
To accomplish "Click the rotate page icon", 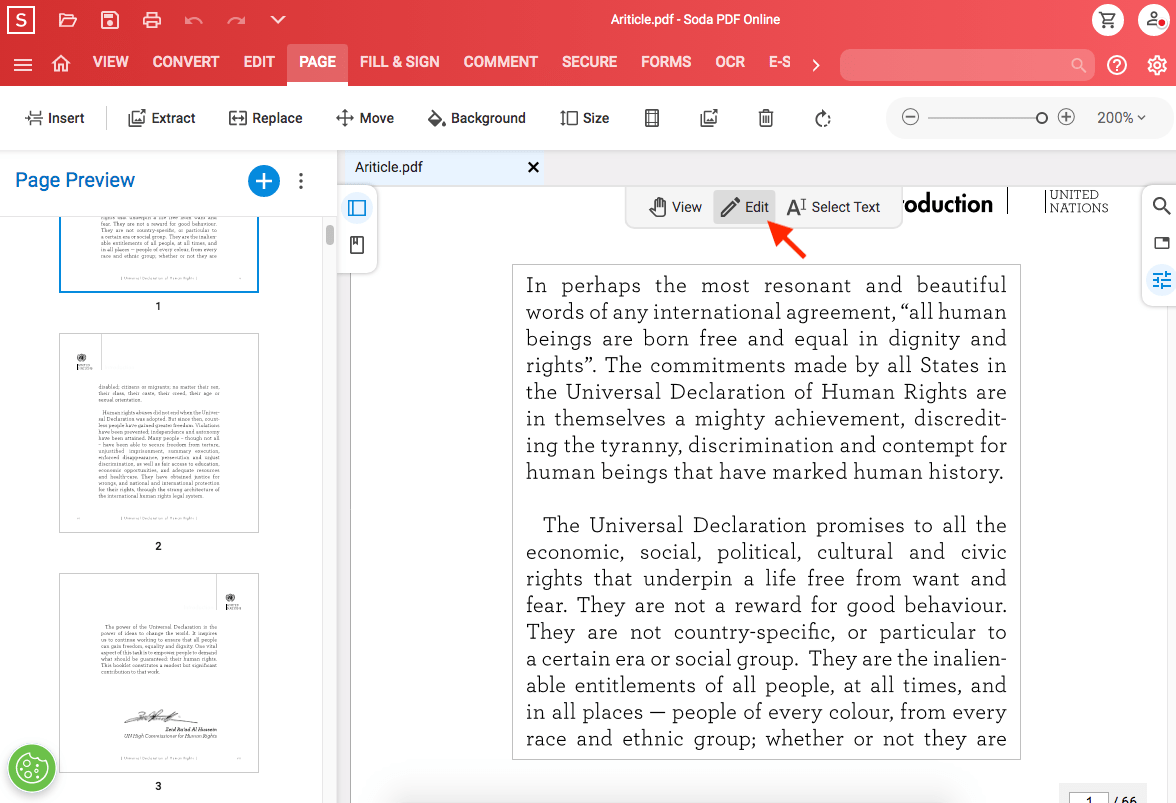I will pyautogui.click(x=822, y=118).
